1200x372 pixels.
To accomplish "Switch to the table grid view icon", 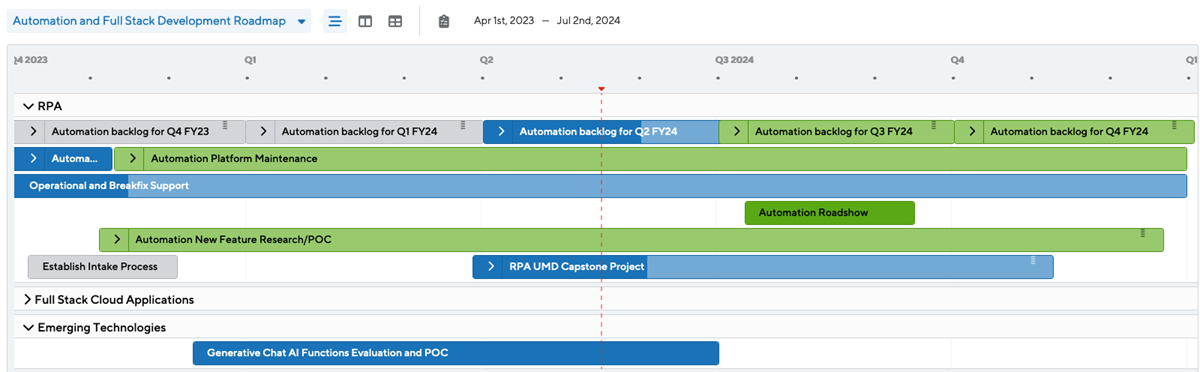I will point(395,21).
